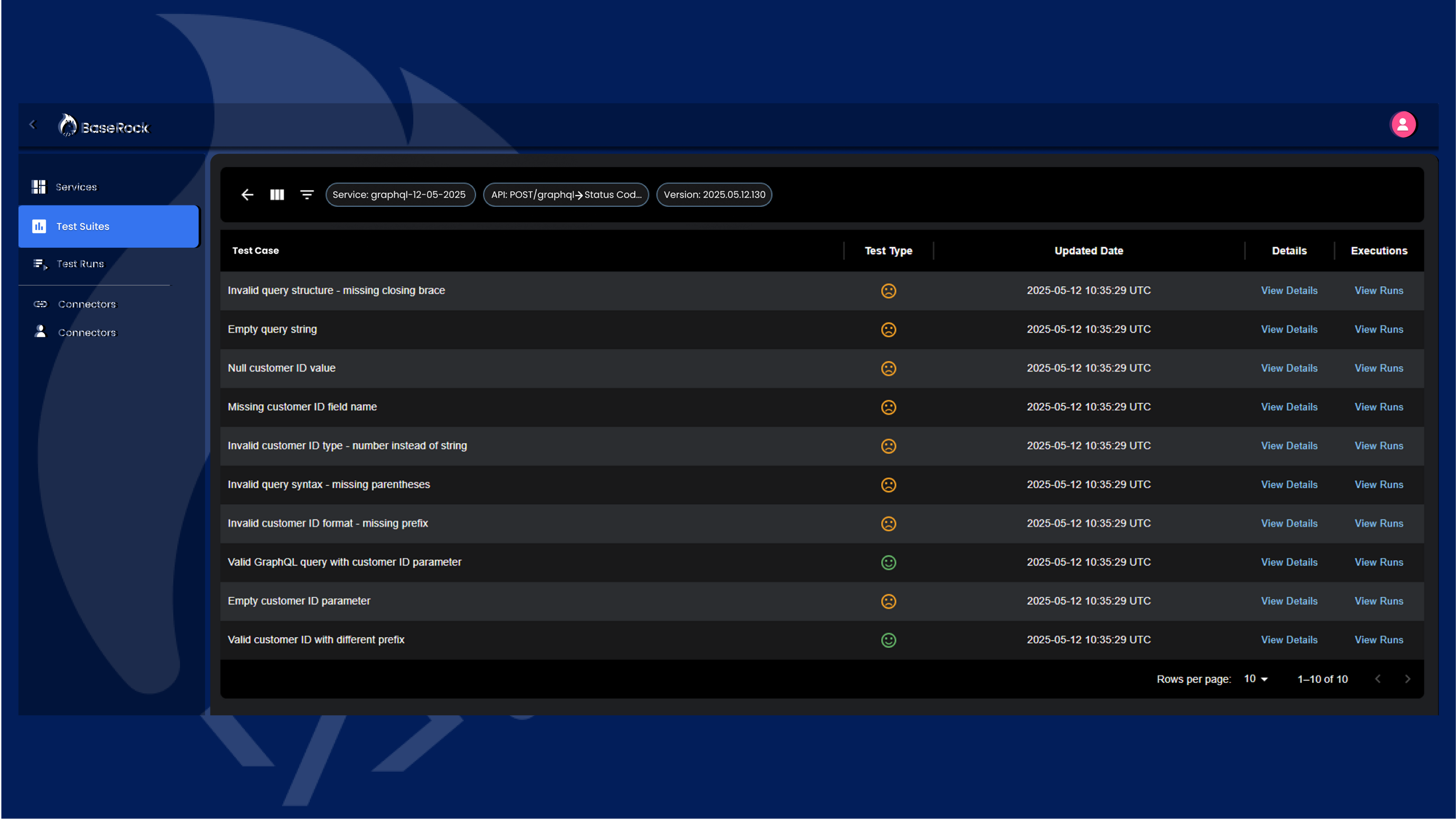View Runs for Valid GraphQL query row

pyautogui.click(x=1379, y=562)
